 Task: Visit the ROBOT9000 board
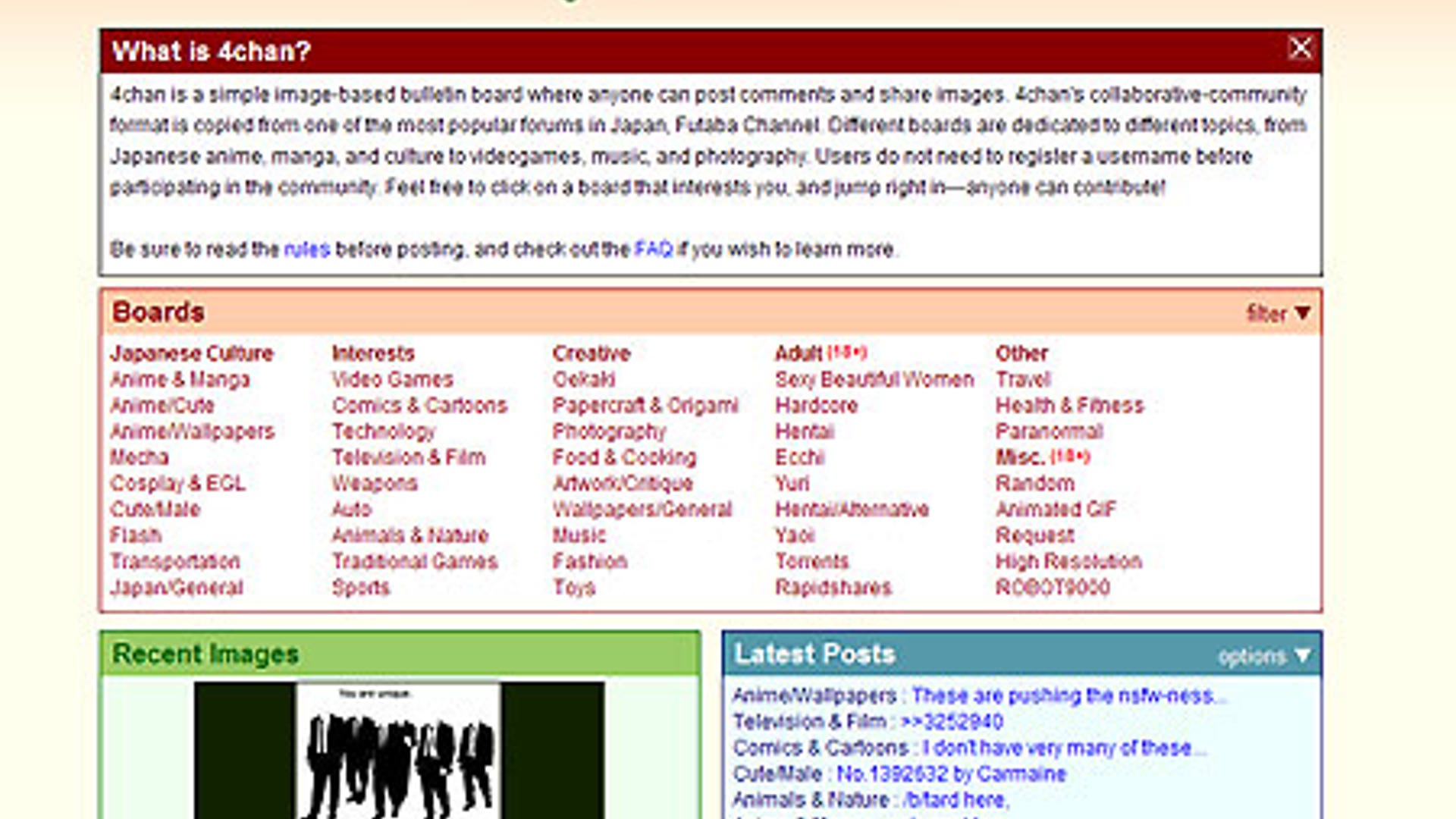pyautogui.click(x=1053, y=587)
